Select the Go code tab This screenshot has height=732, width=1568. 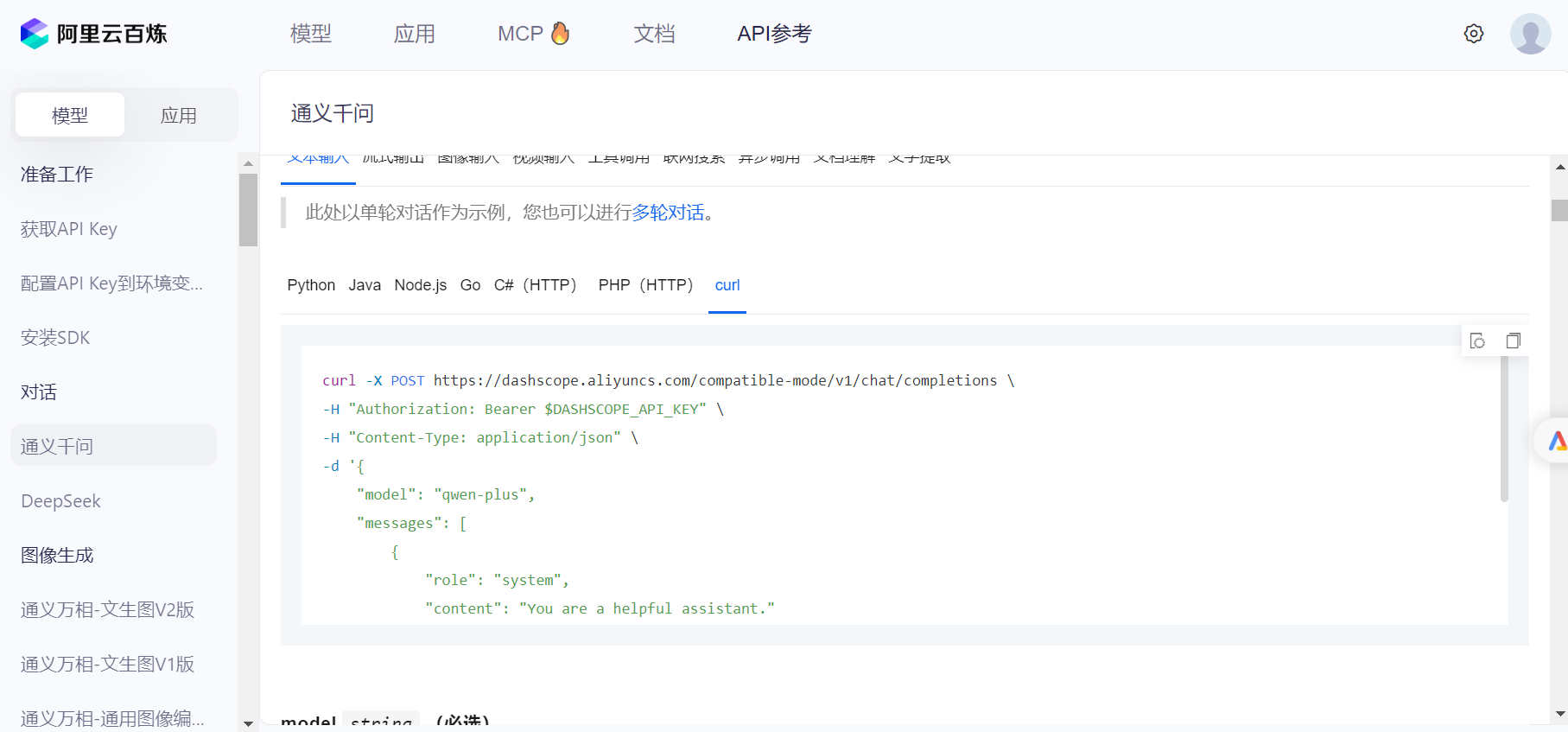[x=470, y=285]
